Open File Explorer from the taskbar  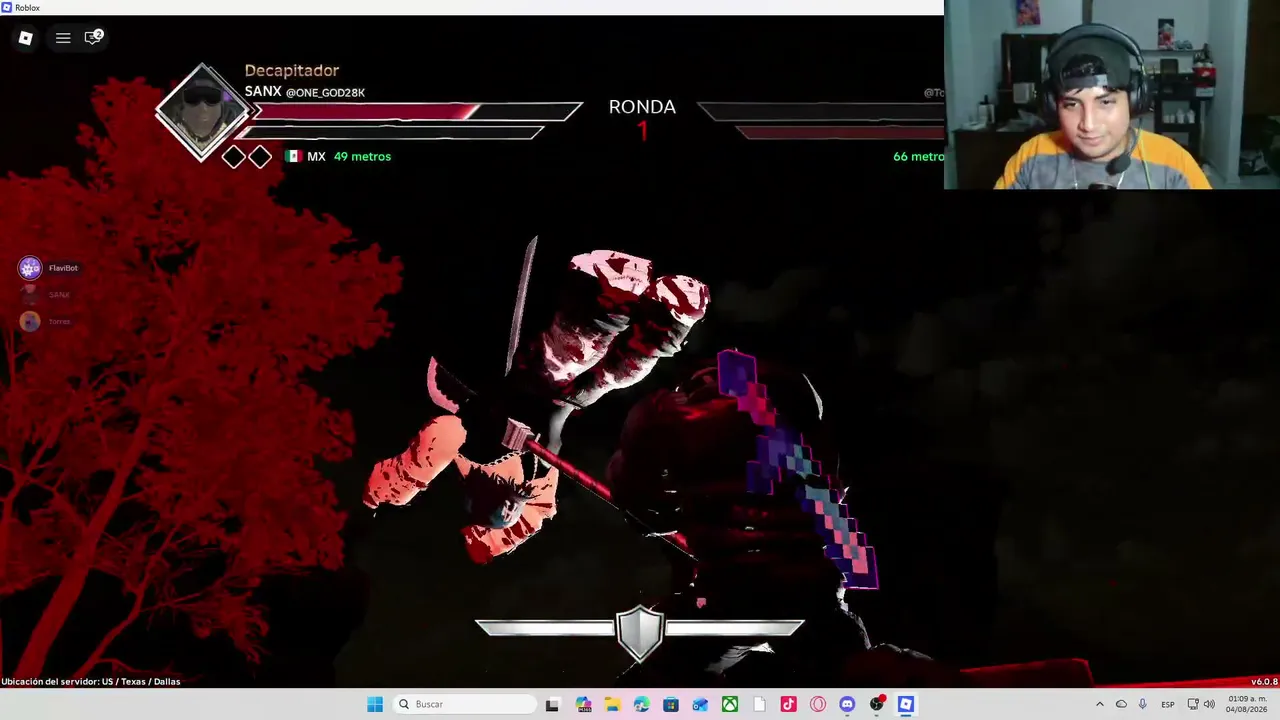coord(612,704)
